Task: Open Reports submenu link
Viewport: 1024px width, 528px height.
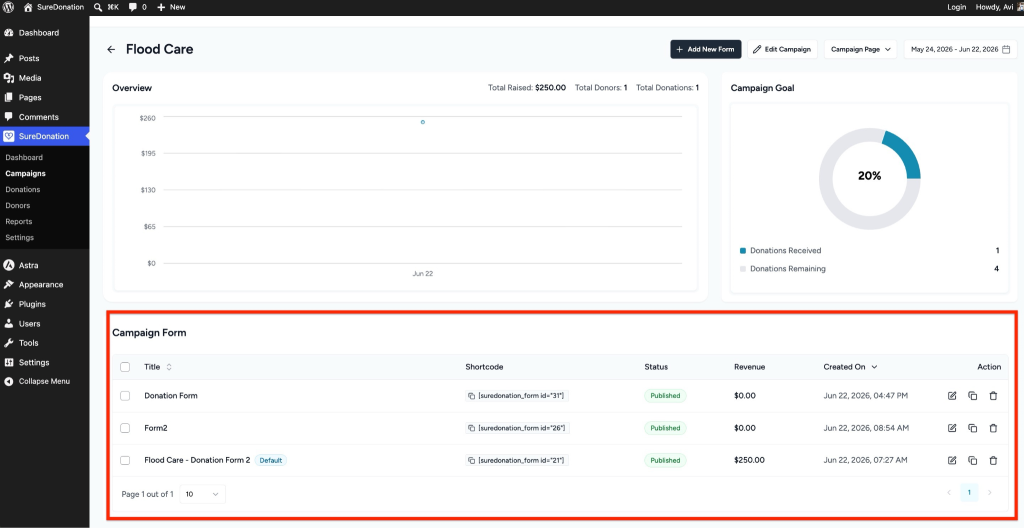Action: (x=19, y=222)
